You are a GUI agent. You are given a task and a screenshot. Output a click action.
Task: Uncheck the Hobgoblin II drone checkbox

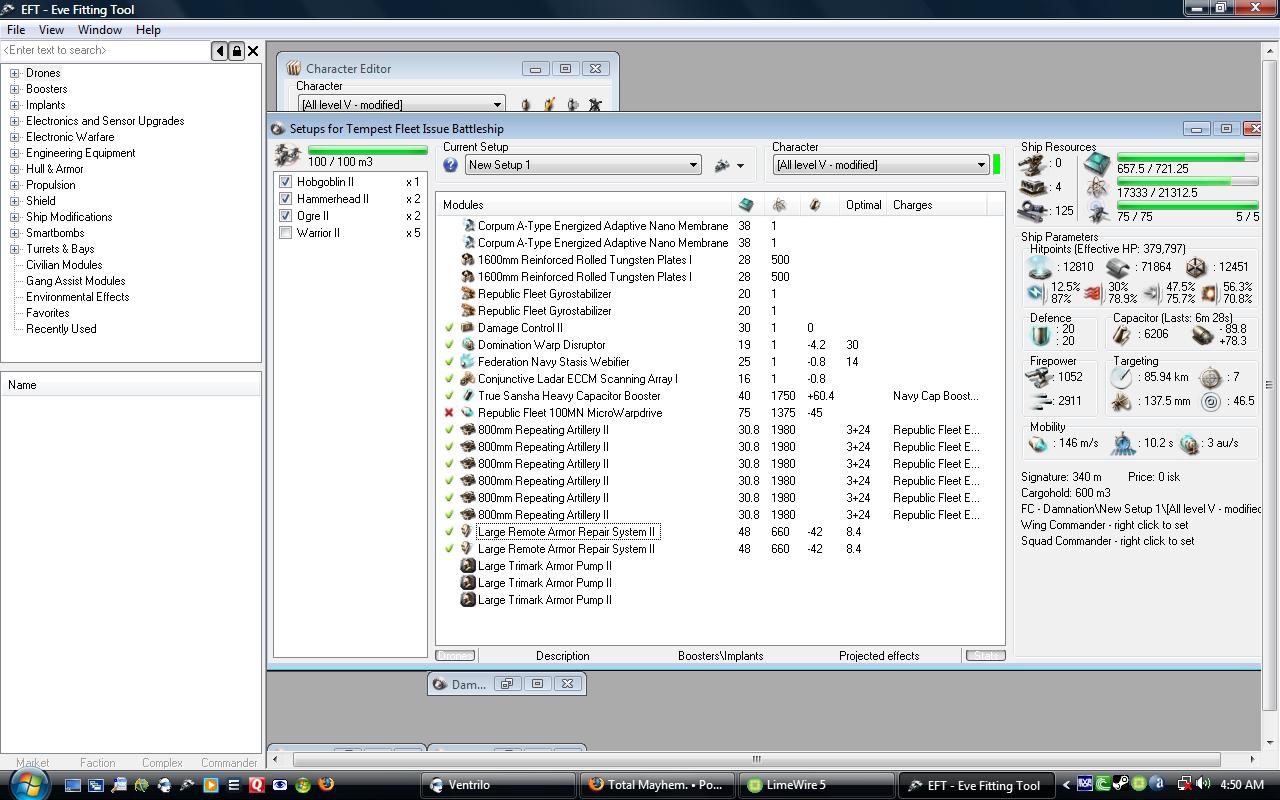point(285,182)
